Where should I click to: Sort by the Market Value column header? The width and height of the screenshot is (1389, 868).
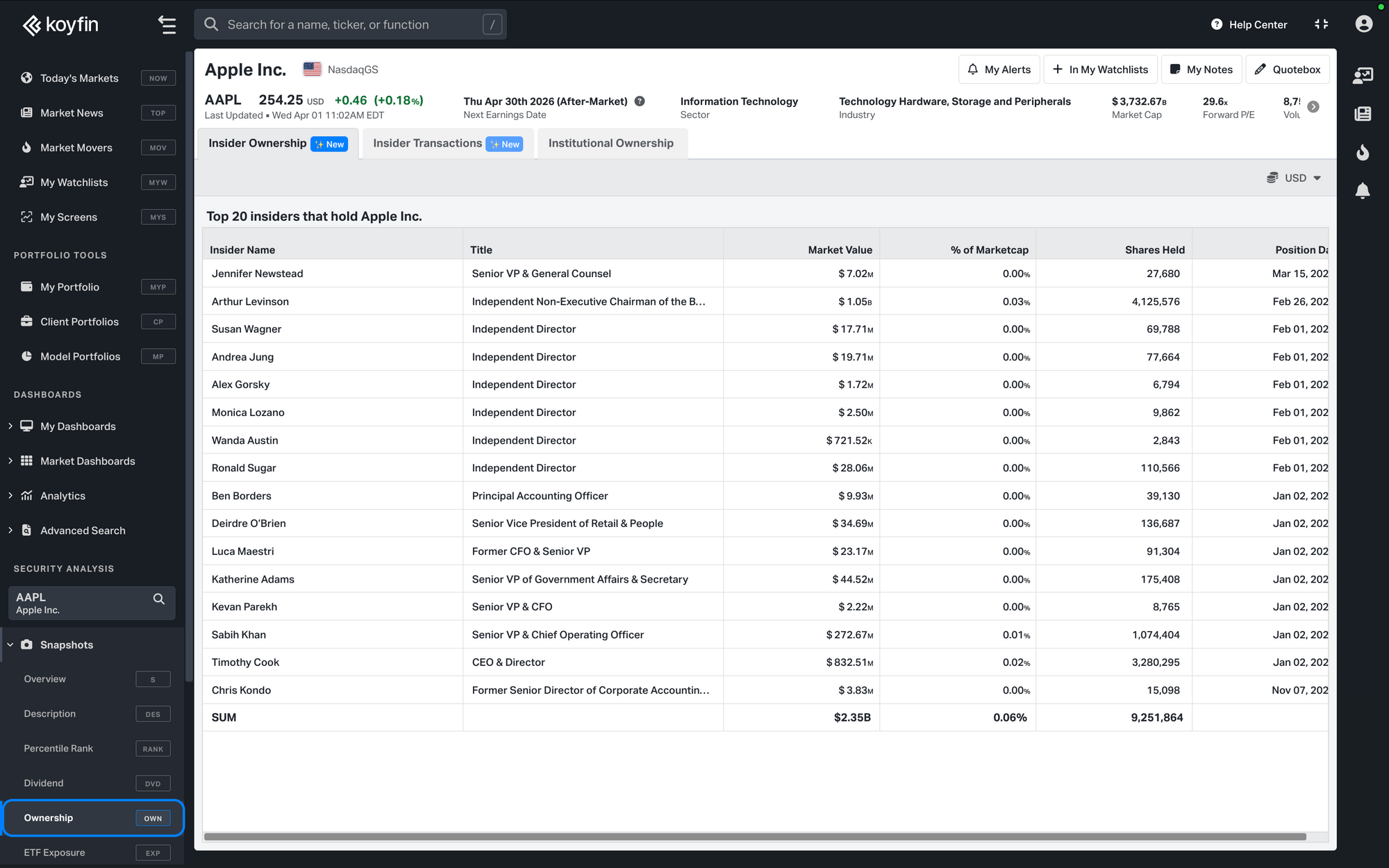click(839, 250)
